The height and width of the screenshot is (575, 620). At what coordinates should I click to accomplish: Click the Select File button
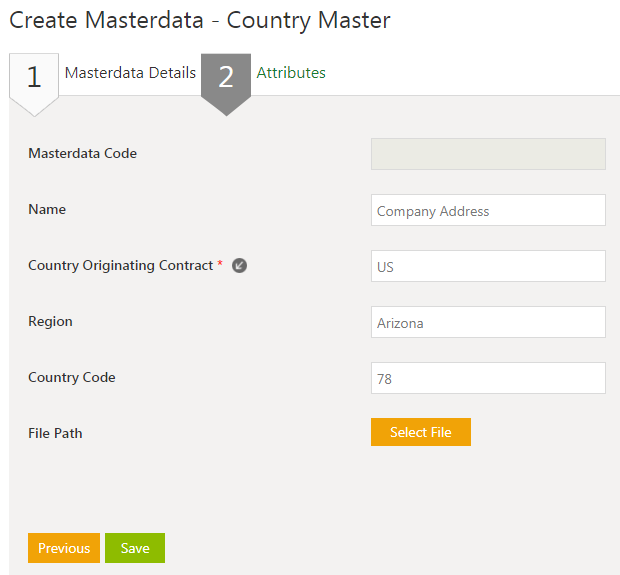pos(420,432)
